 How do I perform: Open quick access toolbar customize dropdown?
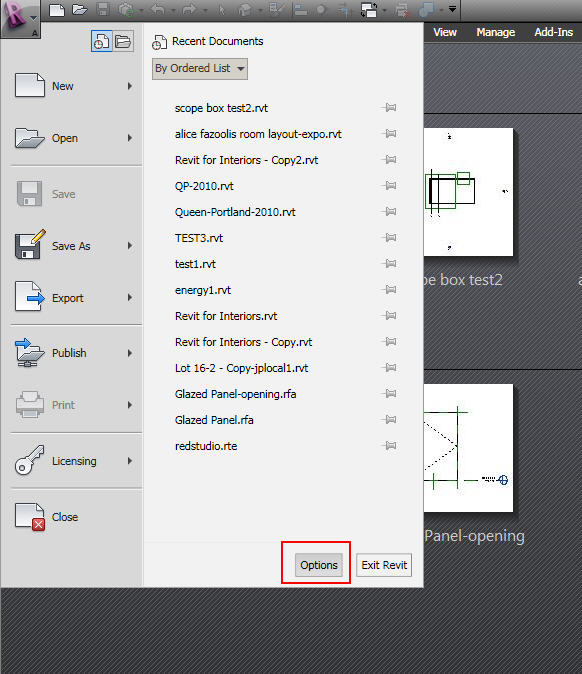pyautogui.click(x=452, y=9)
